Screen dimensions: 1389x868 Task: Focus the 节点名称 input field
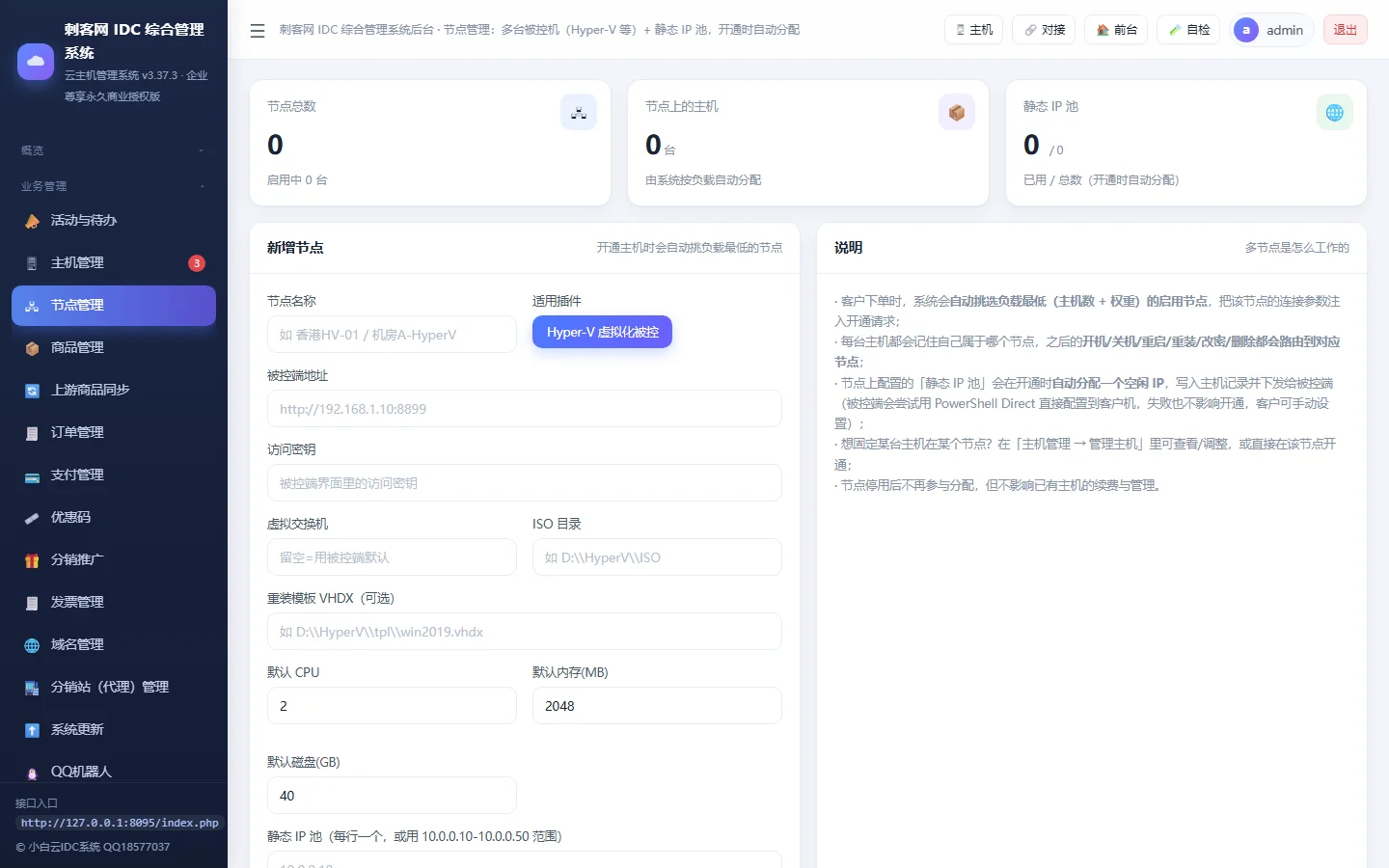[x=392, y=335]
